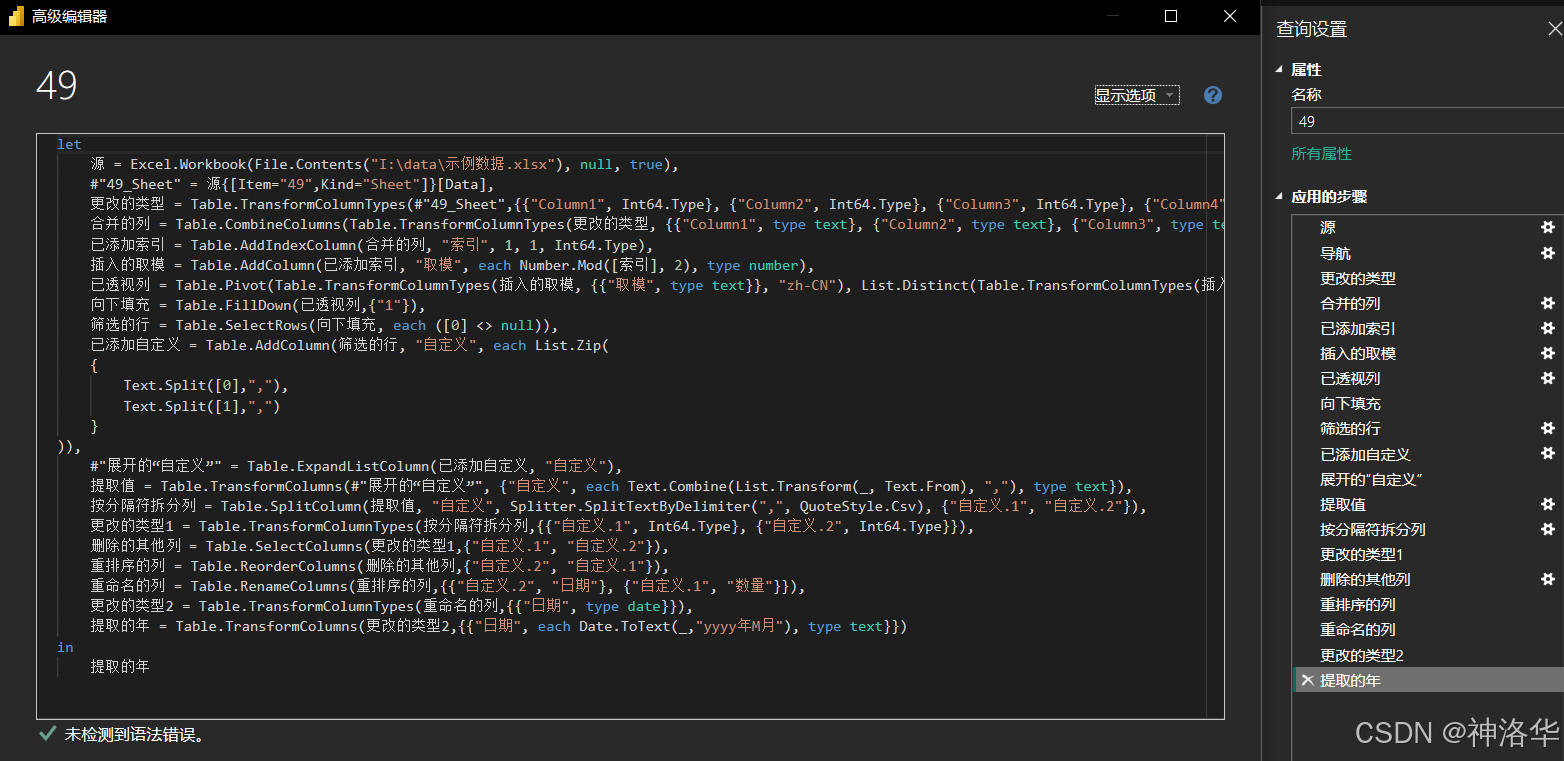
Task: Open settings gear for 源 step
Action: pos(1548,228)
